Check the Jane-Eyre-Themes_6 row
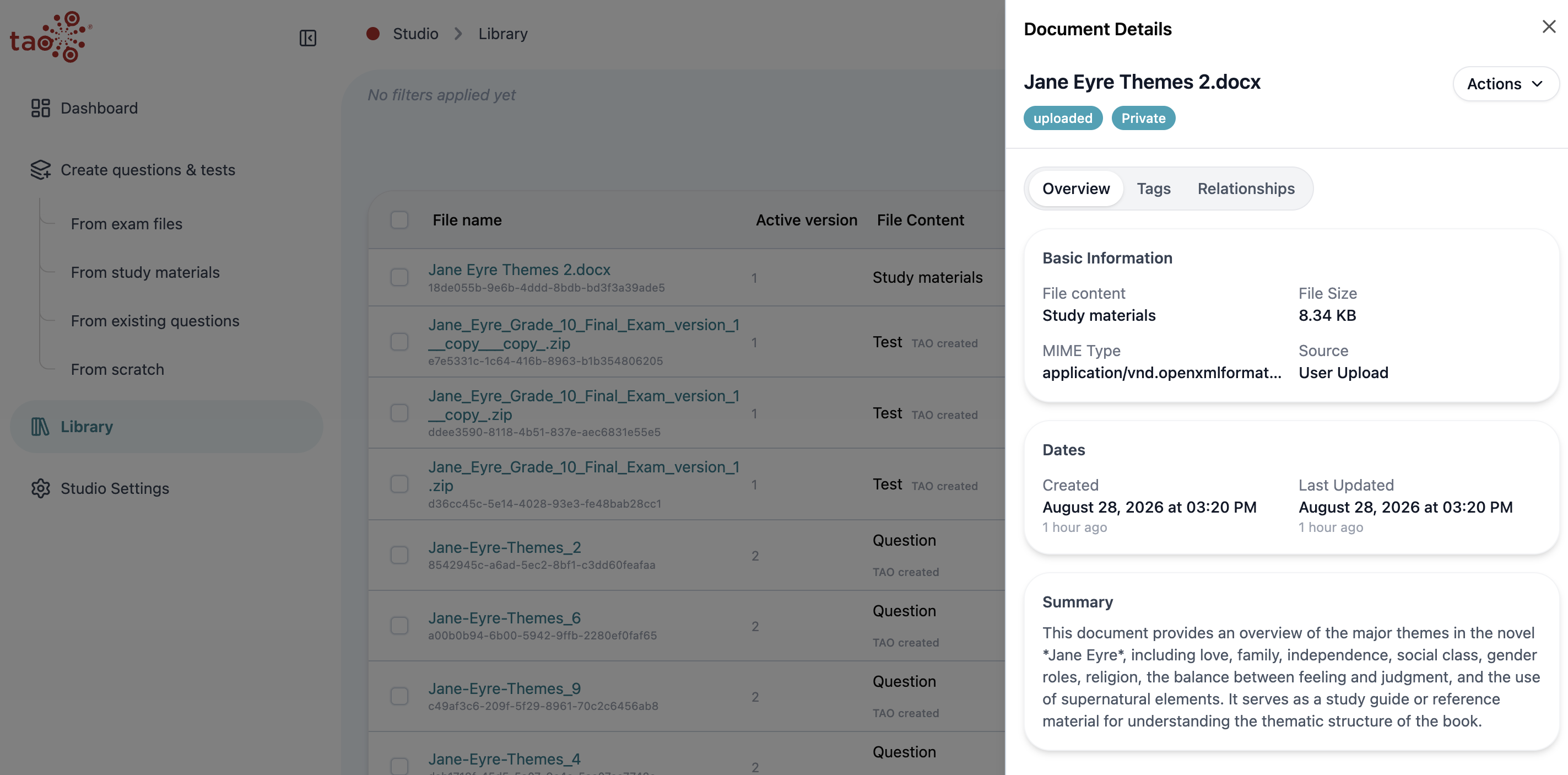The width and height of the screenshot is (1568, 775). (399, 626)
